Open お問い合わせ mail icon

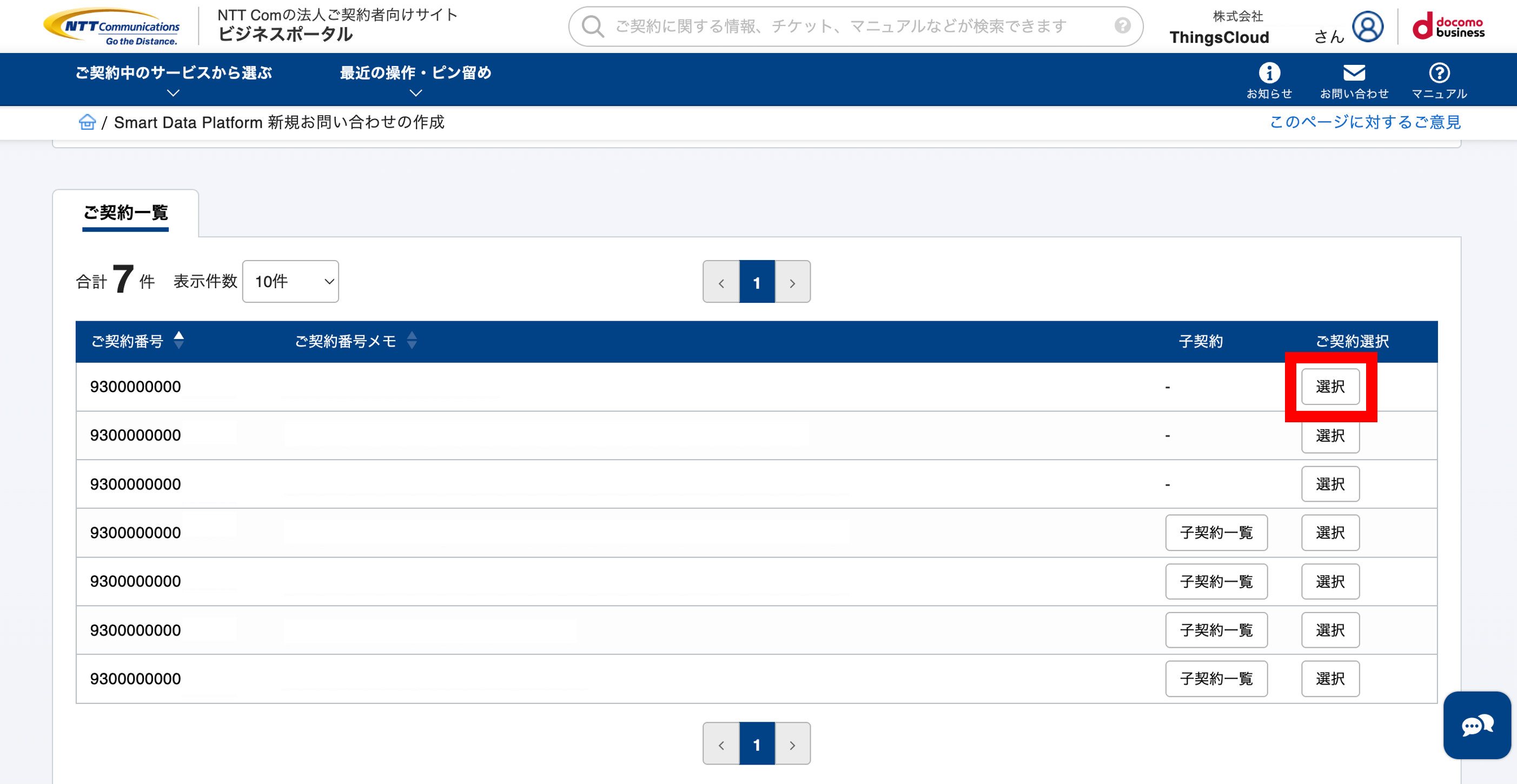[1354, 81]
